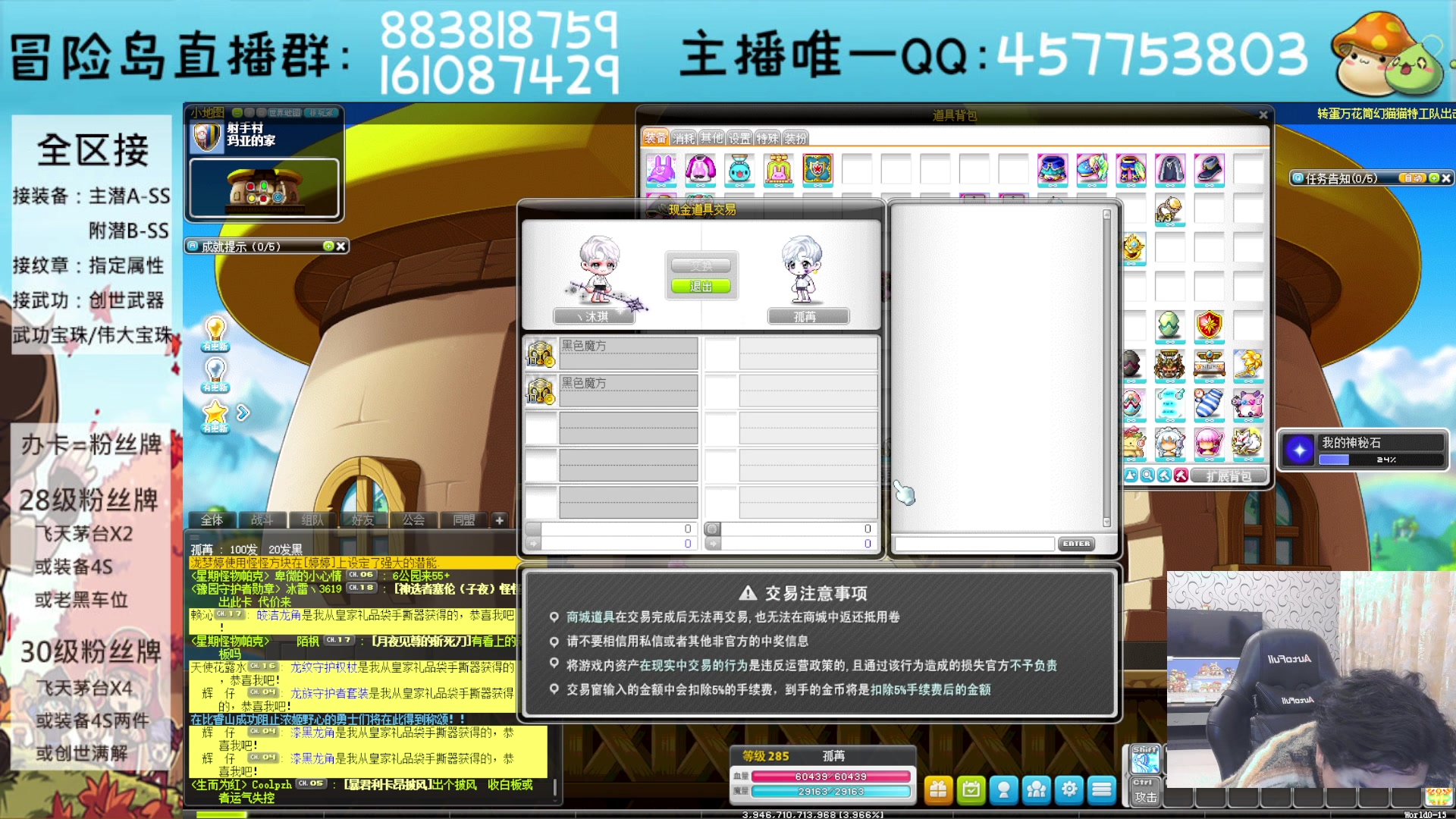Switch inventory to the 设置 tab

point(739,138)
